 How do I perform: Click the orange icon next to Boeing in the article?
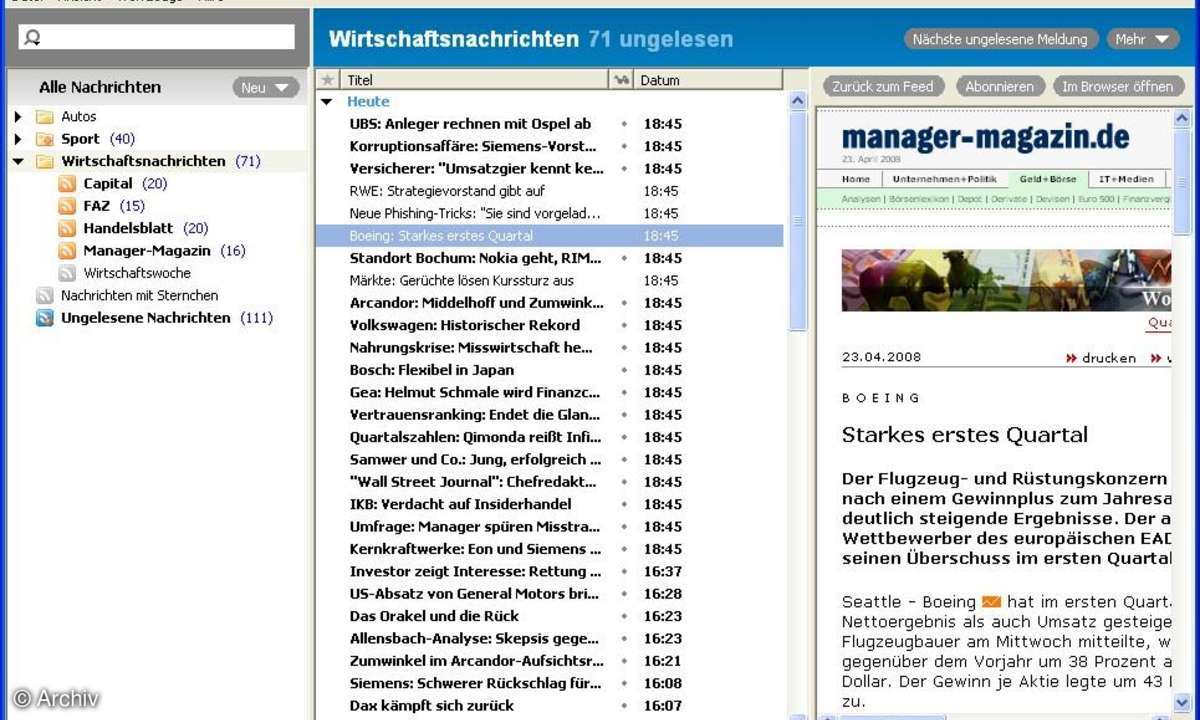click(x=991, y=602)
